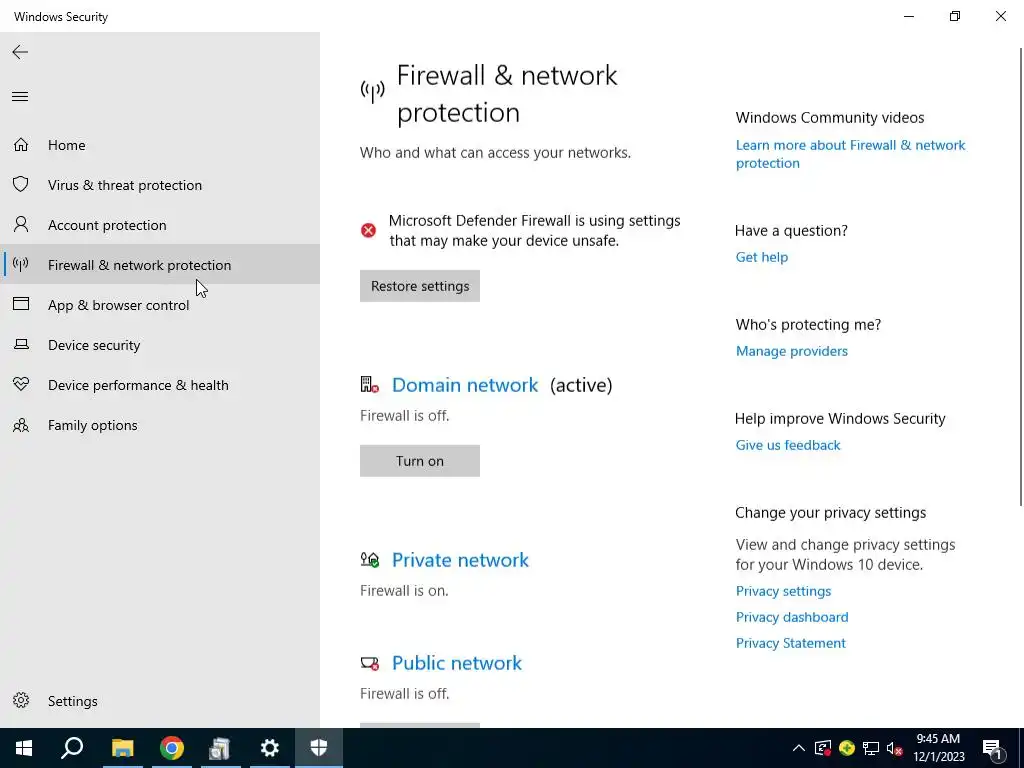Click the Device performance & health heart icon
1024x768 pixels.
[x=20, y=385]
